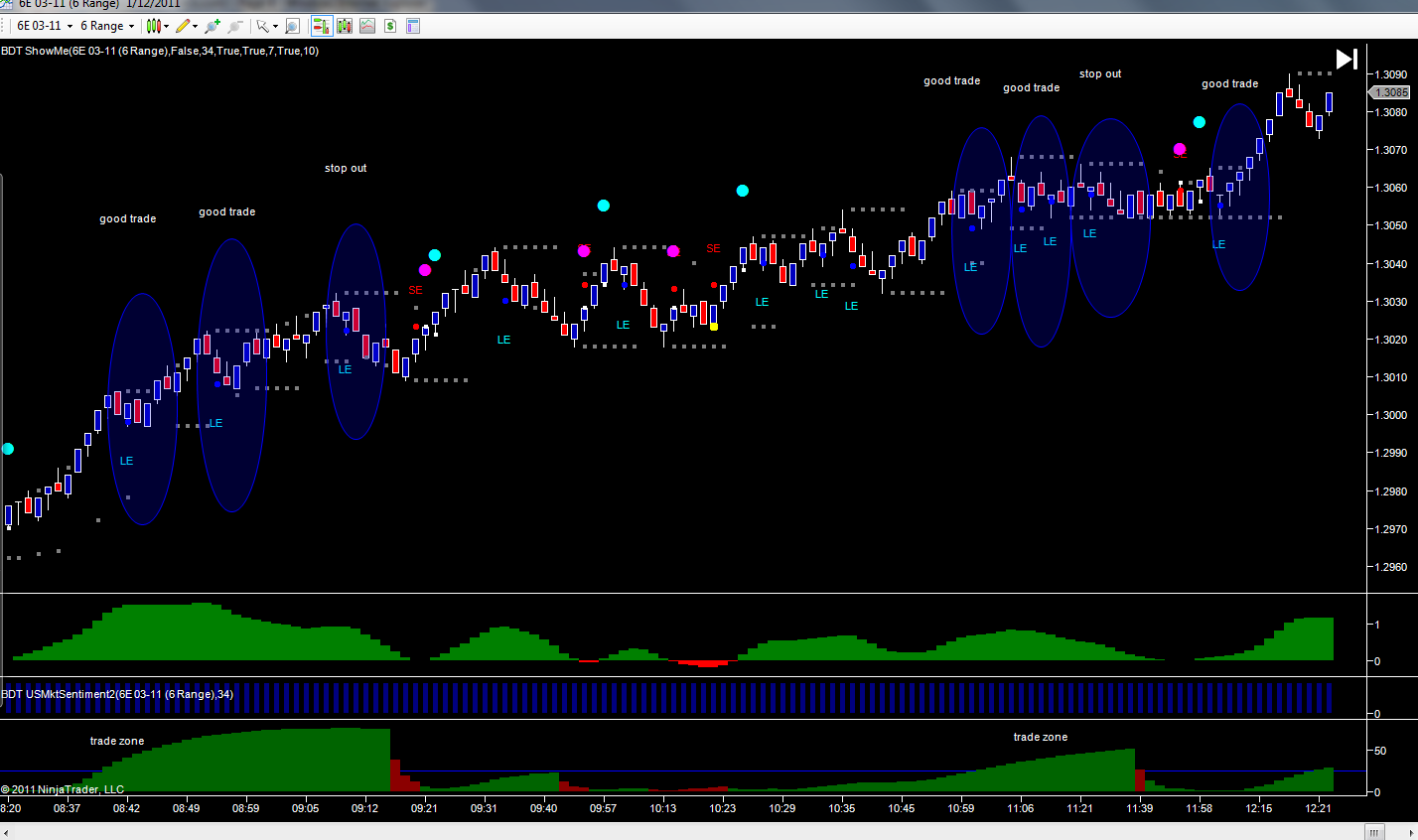Click the zoom out magnifier icon
This screenshot has width=1418, height=840.
[235, 26]
